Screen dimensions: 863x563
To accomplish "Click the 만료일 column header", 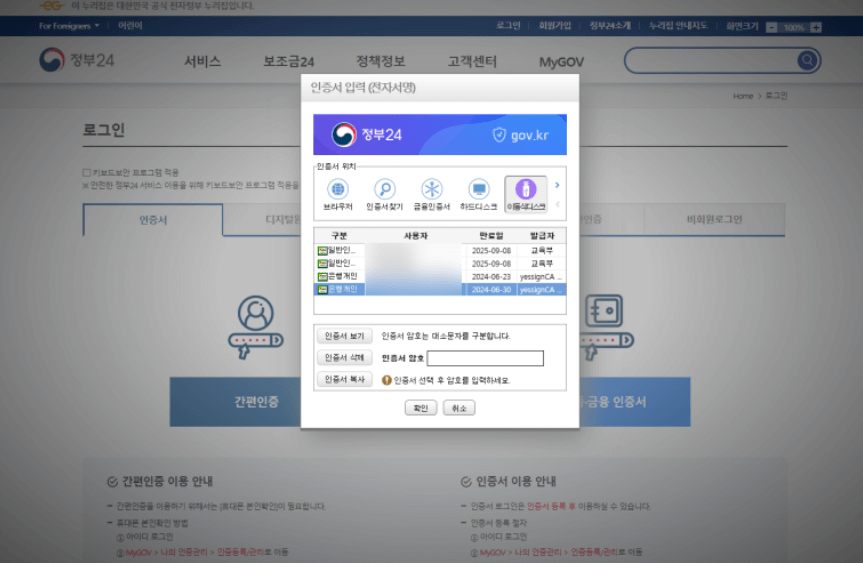I will (491, 236).
